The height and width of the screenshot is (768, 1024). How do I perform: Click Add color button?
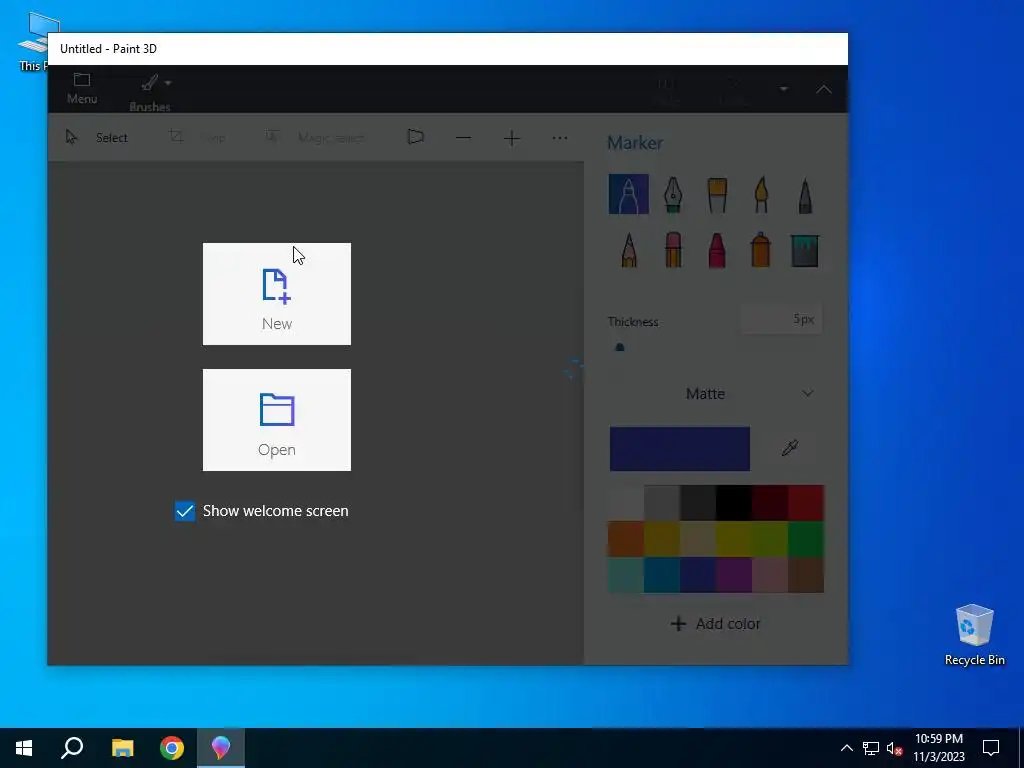click(716, 624)
